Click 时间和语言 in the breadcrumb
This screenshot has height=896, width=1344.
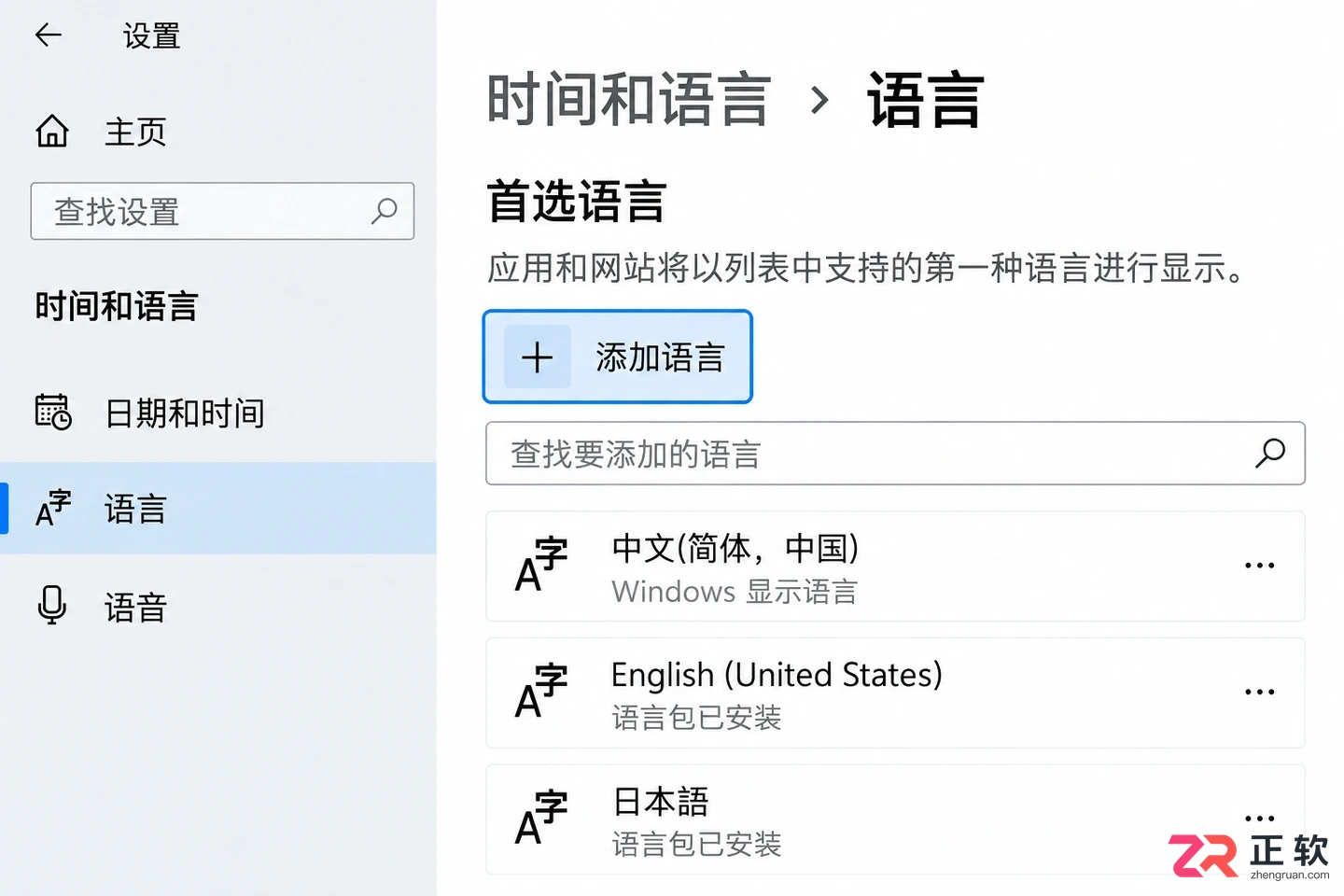pos(628,100)
